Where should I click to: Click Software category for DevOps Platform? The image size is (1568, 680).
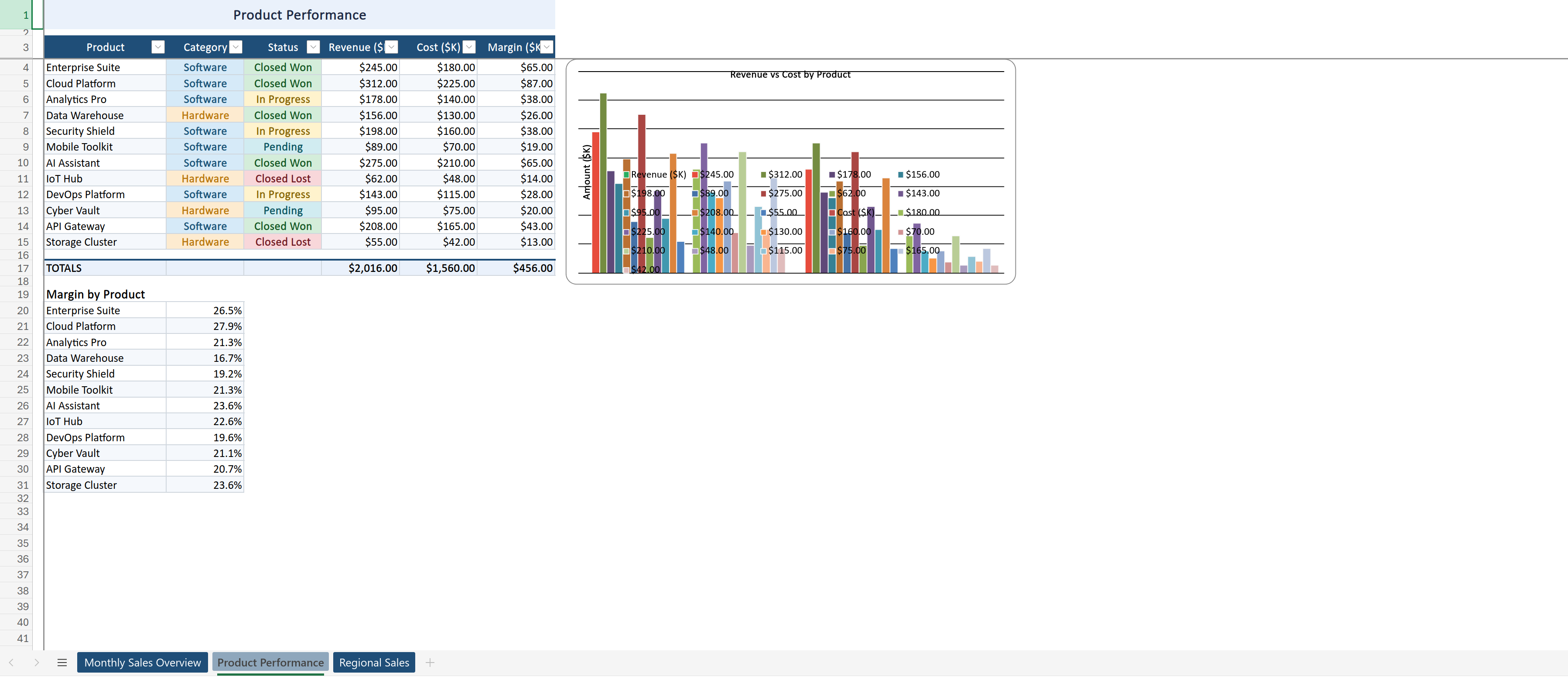coord(205,194)
